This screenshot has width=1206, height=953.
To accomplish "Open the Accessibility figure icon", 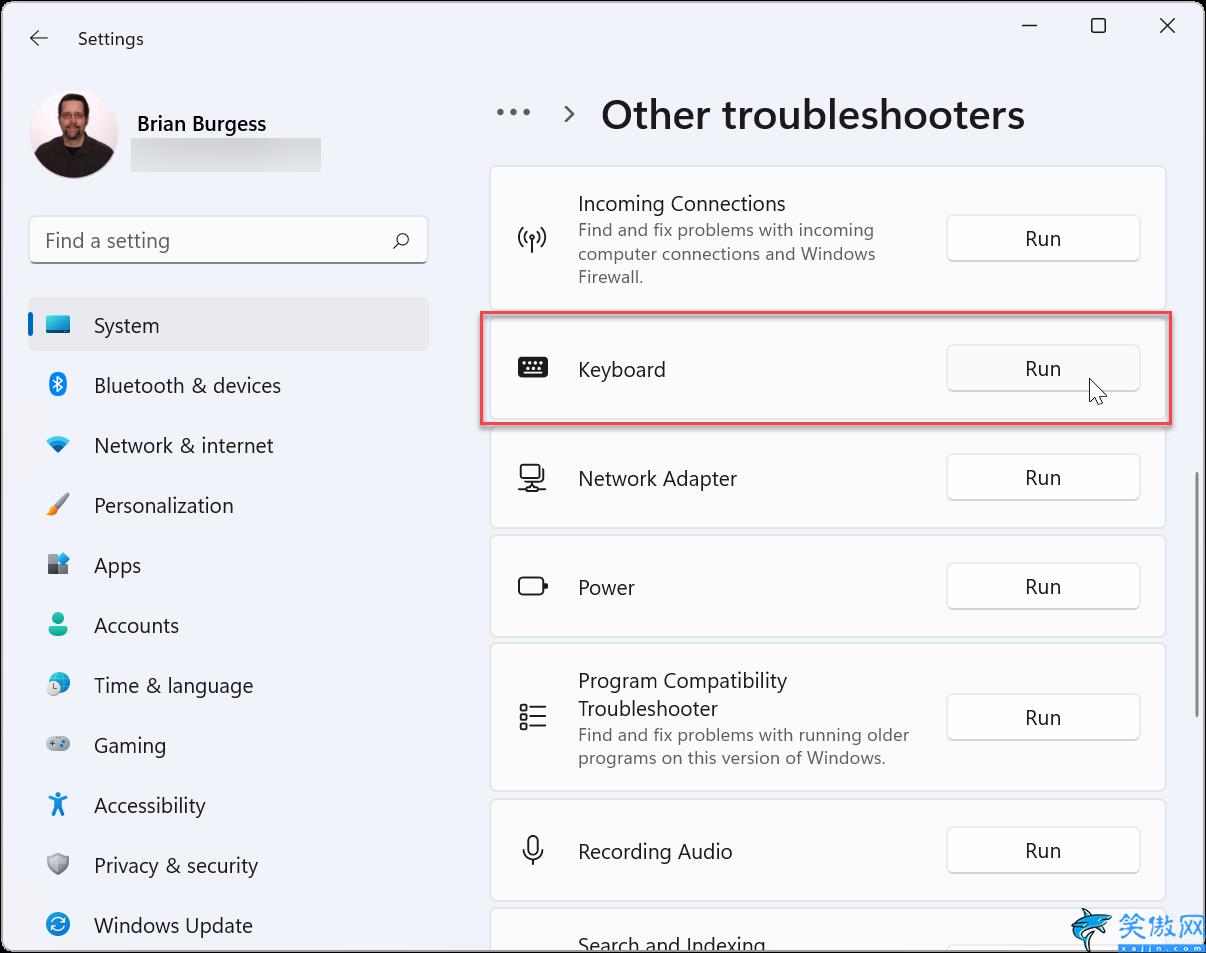I will click(58, 805).
